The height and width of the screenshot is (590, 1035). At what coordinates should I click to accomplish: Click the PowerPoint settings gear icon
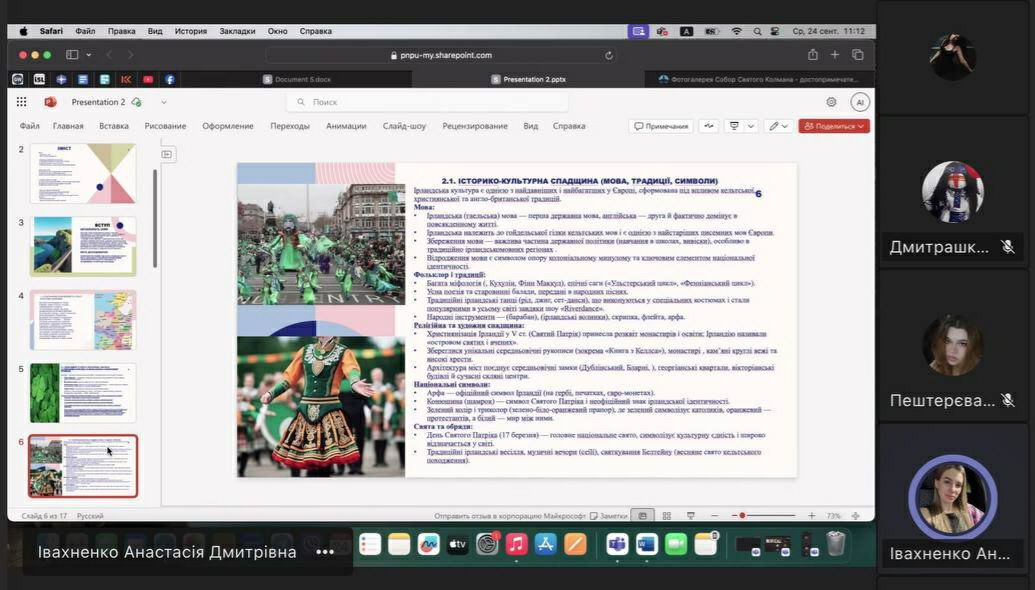coord(831,102)
